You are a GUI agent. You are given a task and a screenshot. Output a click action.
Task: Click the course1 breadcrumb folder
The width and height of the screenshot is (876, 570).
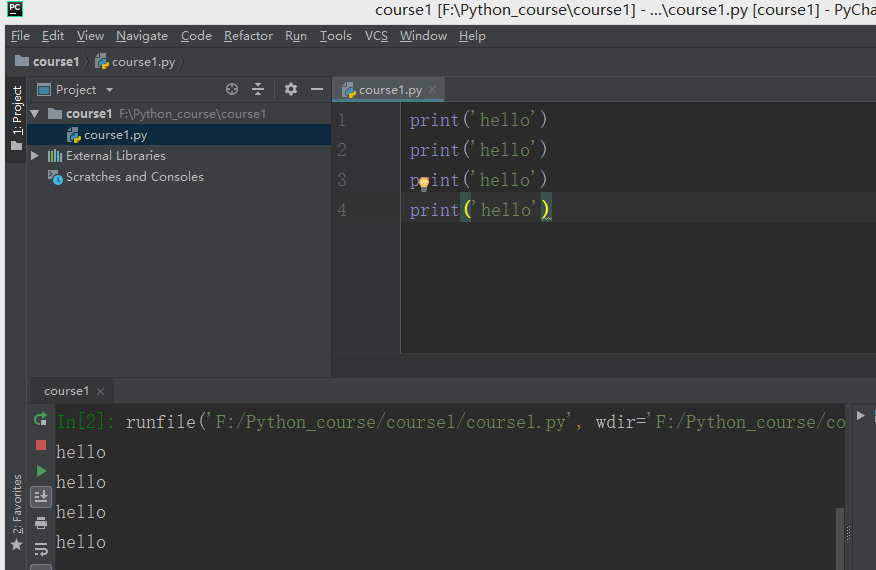click(47, 61)
